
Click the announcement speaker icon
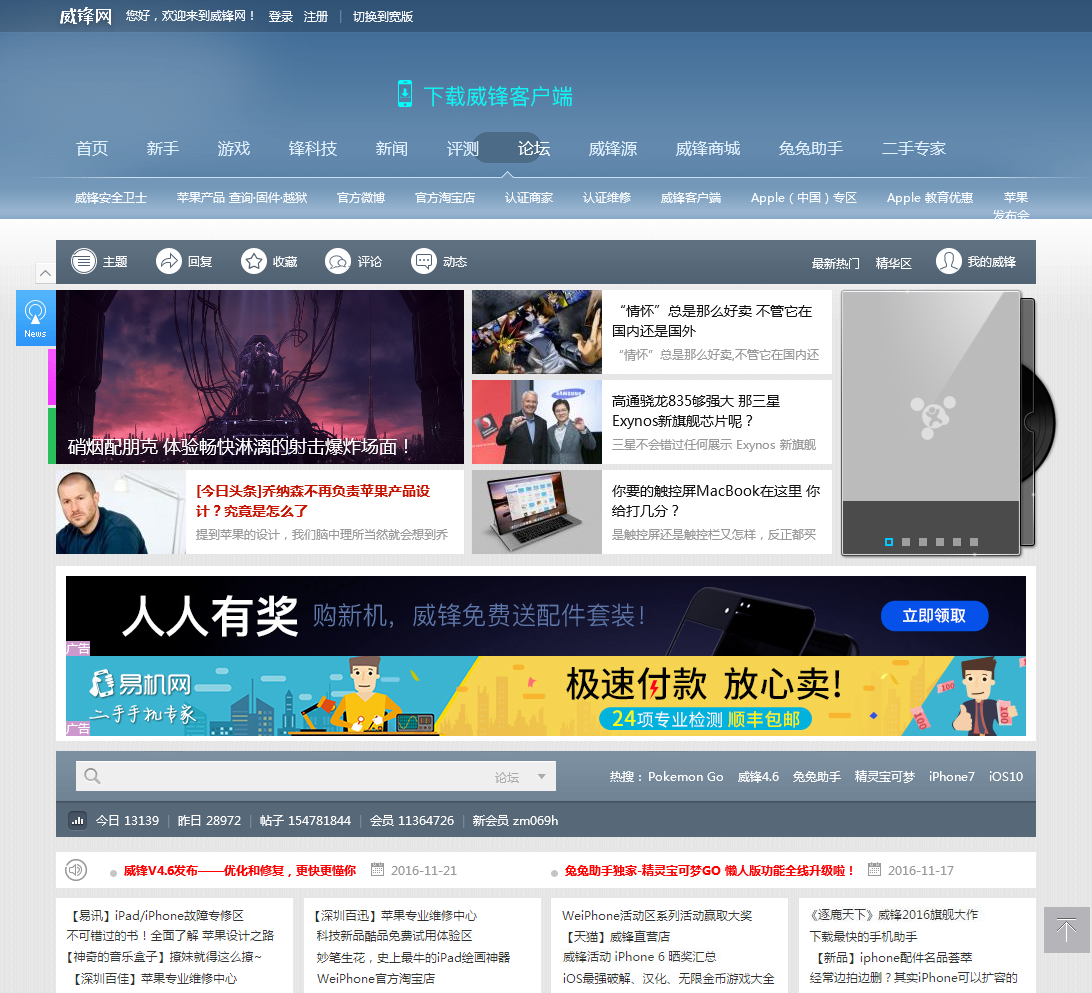tap(76, 870)
